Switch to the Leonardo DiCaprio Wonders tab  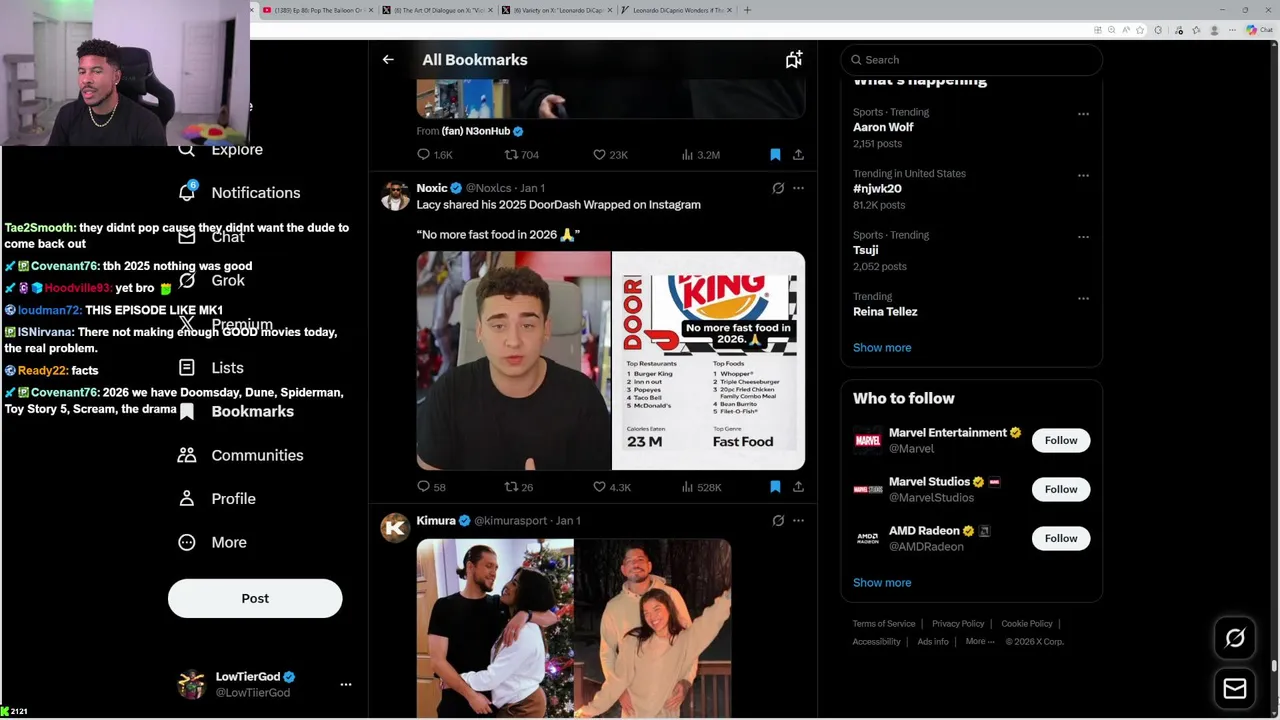(x=676, y=10)
